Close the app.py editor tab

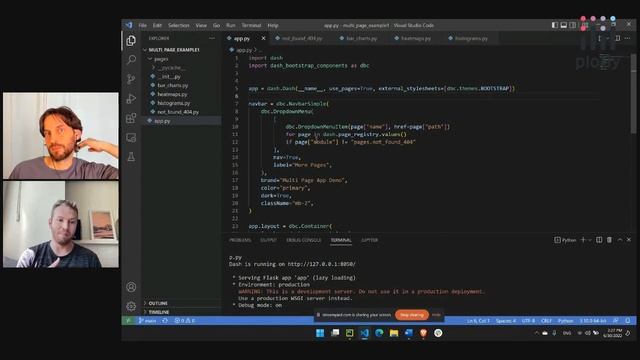pos(263,38)
